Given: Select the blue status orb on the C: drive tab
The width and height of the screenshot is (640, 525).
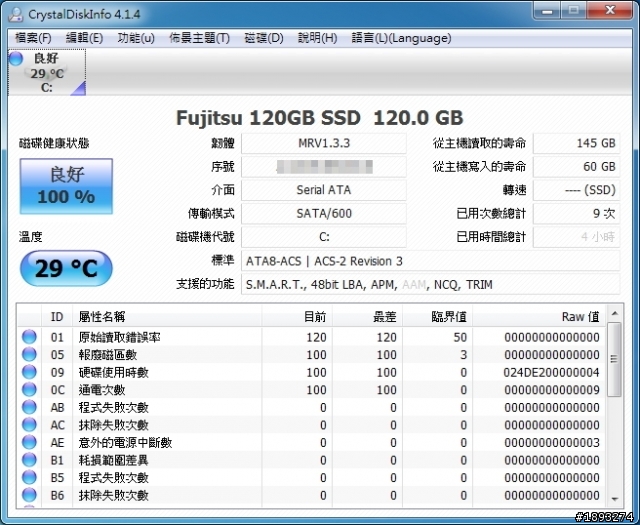Looking at the screenshot, I should (16, 58).
